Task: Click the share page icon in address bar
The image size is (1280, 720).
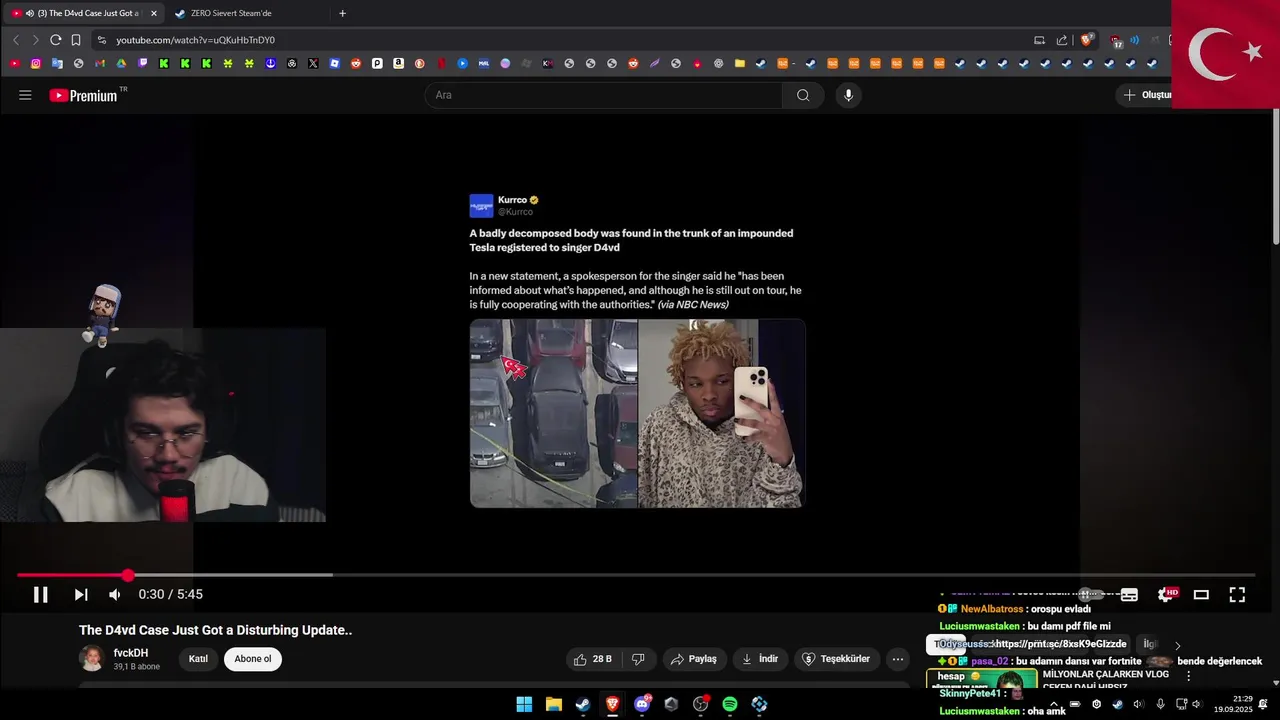Action: point(1062,40)
